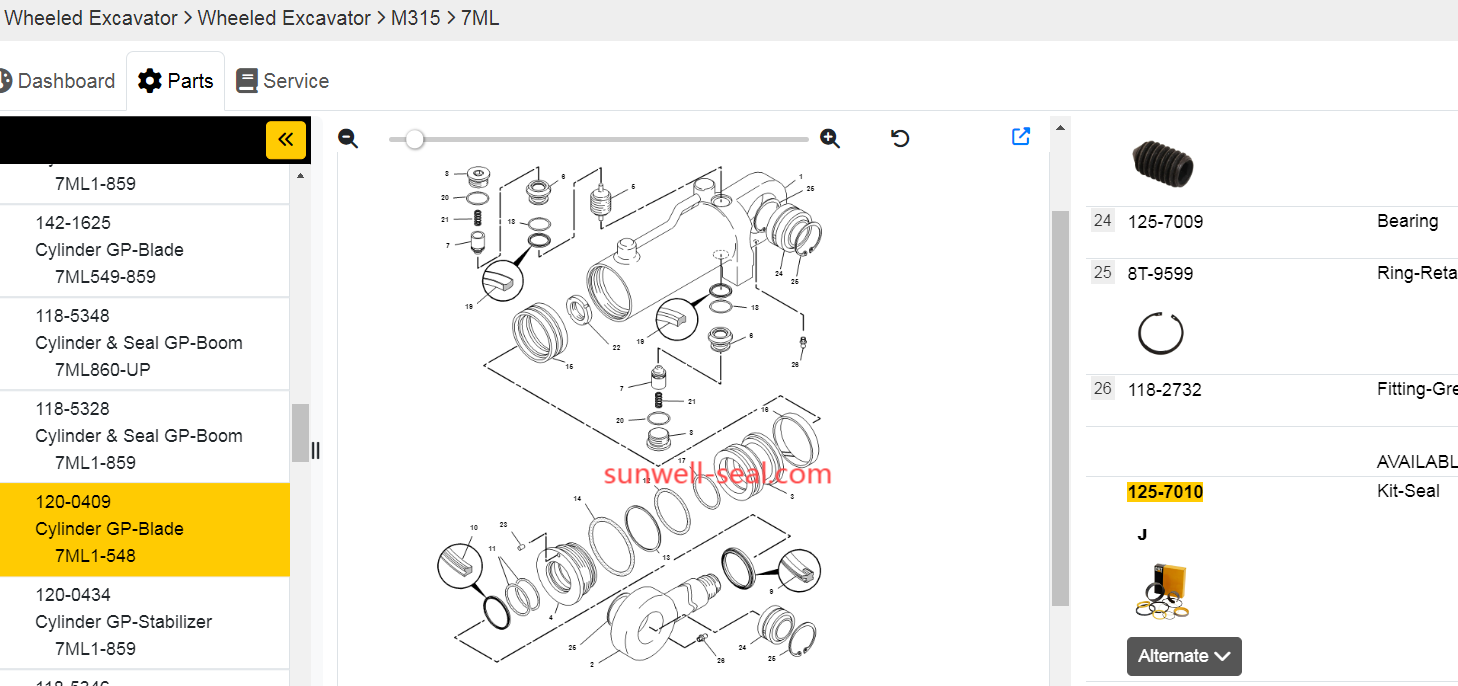The width and height of the screenshot is (1458, 686).
Task: Select 118-5348 Cylinder & Seal GP-Boom
Action: 138,343
